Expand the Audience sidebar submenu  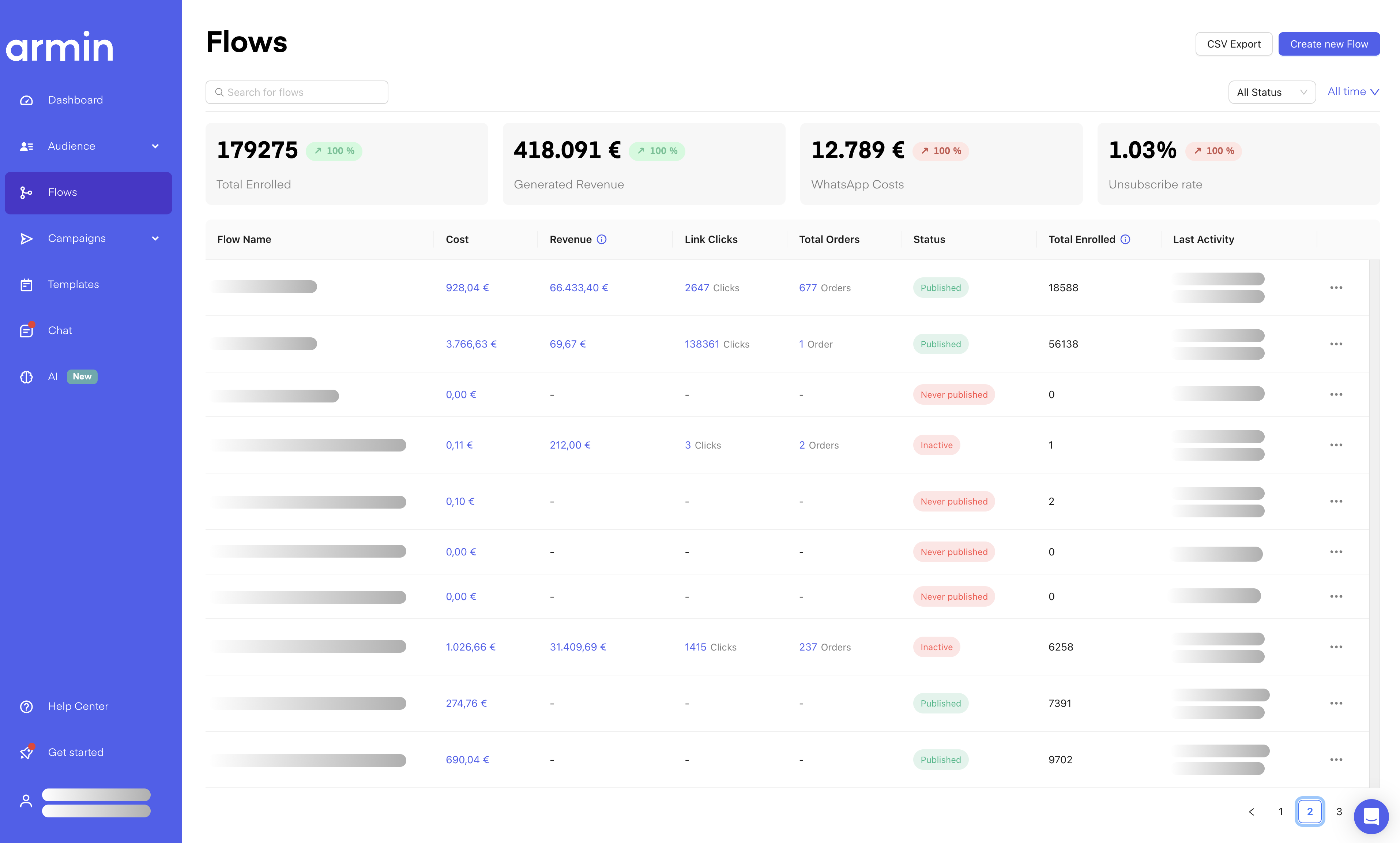pyautogui.click(x=155, y=147)
